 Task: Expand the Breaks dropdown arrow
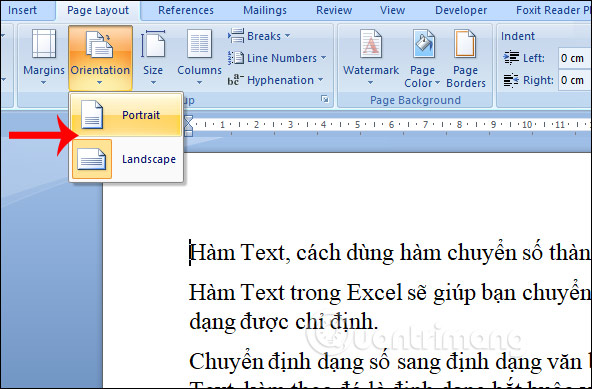pos(287,36)
